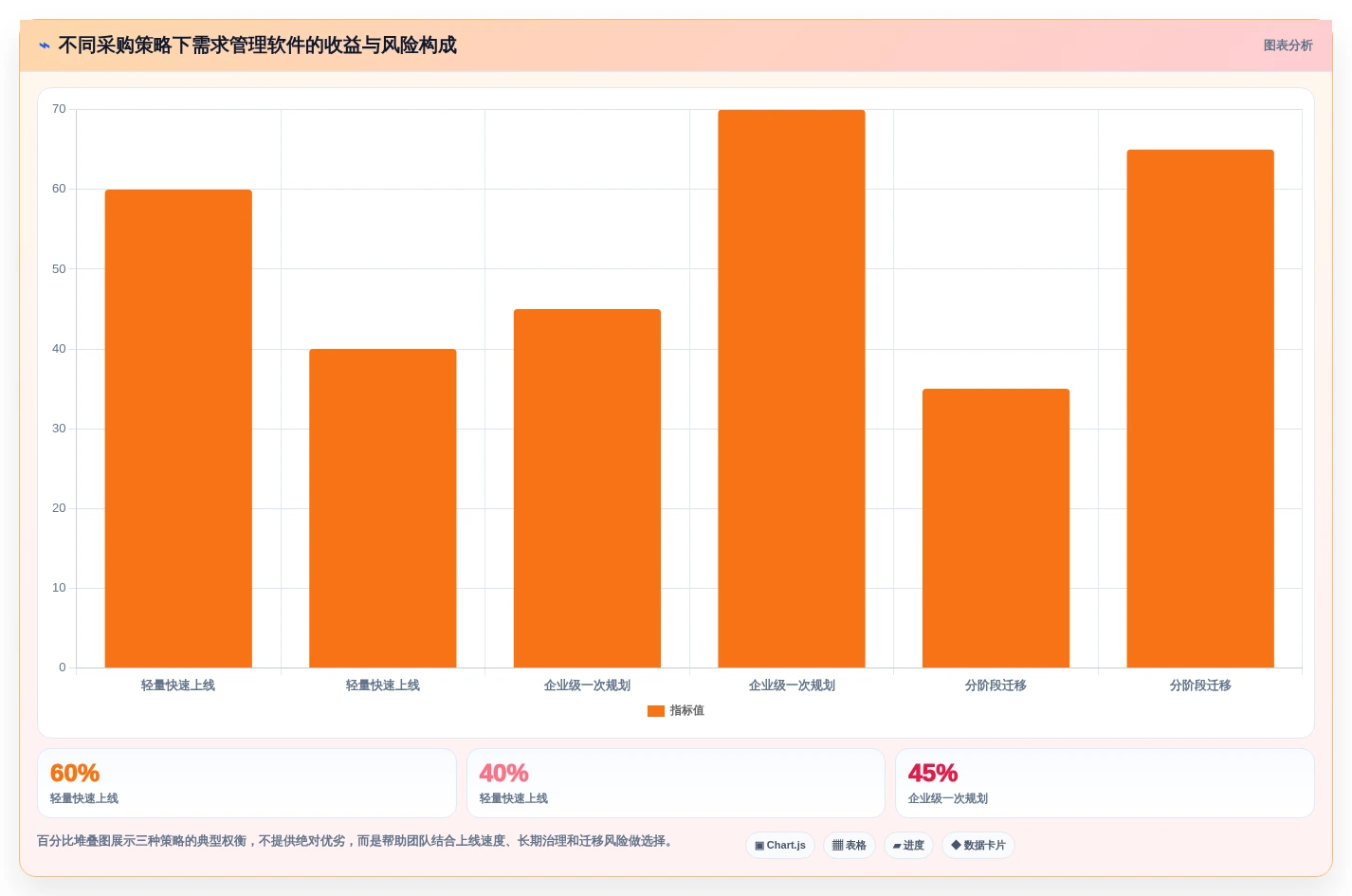Click the bar with value 35
Screen dimensions: 1352x896
(x=996, y=528)
